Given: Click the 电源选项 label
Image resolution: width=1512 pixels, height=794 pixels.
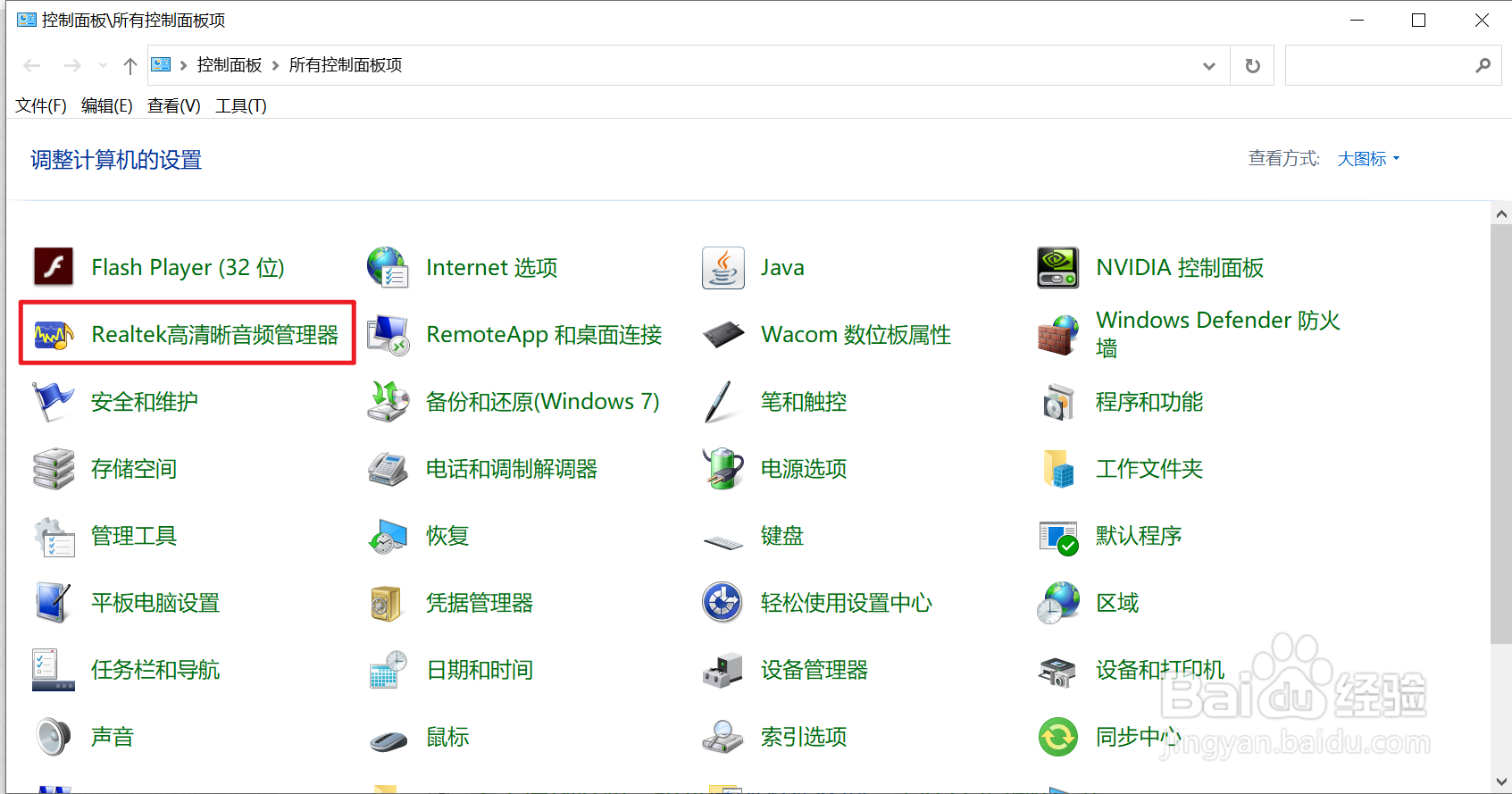Looking at the screenshot, I should point(804,469).
